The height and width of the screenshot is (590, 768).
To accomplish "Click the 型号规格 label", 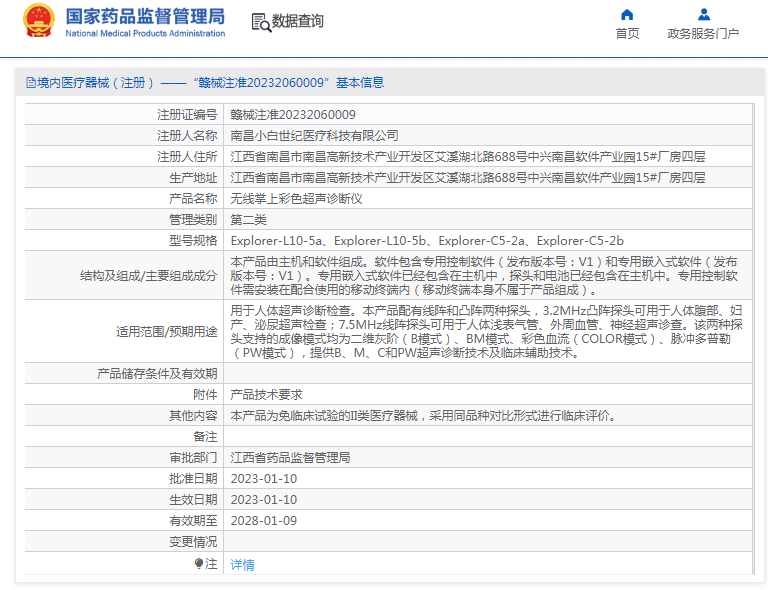I will point(193,241).
